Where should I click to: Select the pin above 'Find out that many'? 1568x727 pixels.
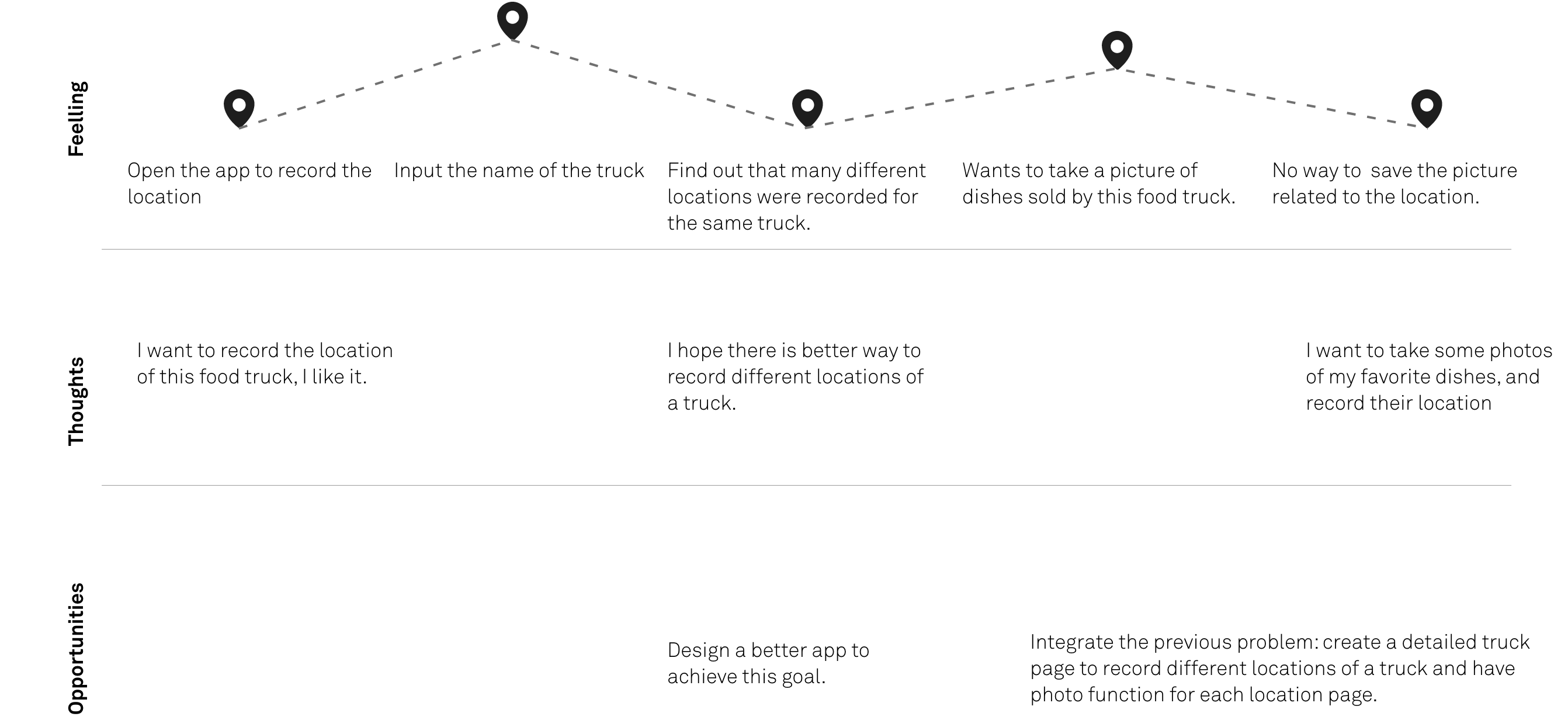(807, 107)
